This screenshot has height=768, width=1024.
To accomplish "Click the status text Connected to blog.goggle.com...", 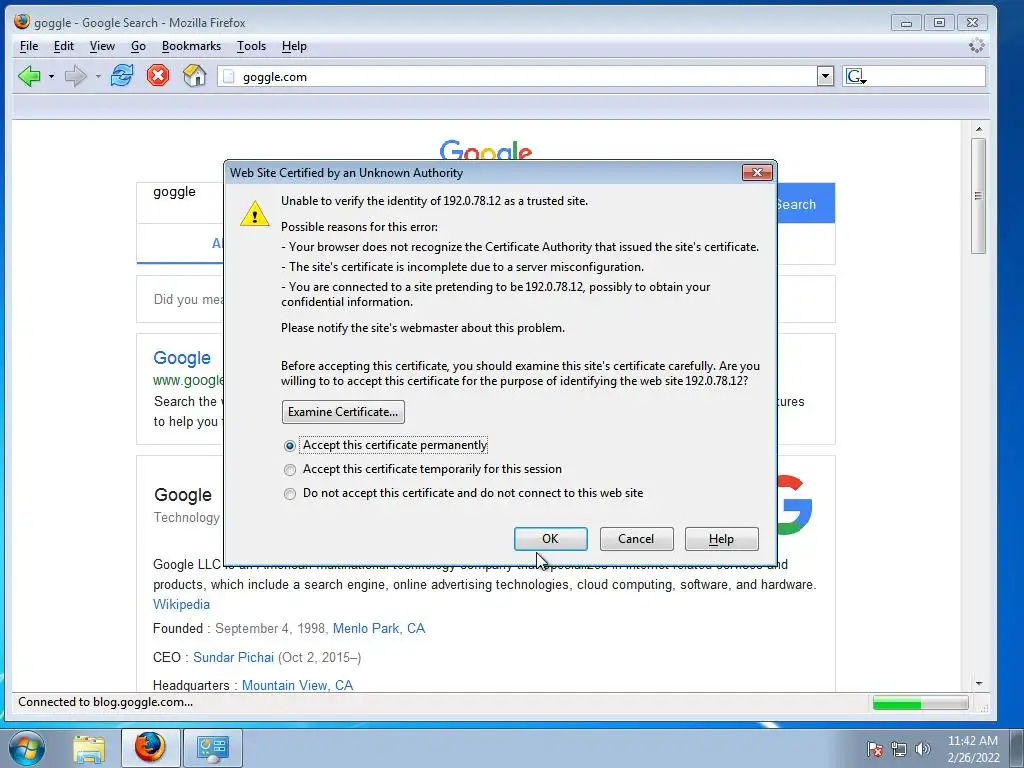I will point(105,702).
